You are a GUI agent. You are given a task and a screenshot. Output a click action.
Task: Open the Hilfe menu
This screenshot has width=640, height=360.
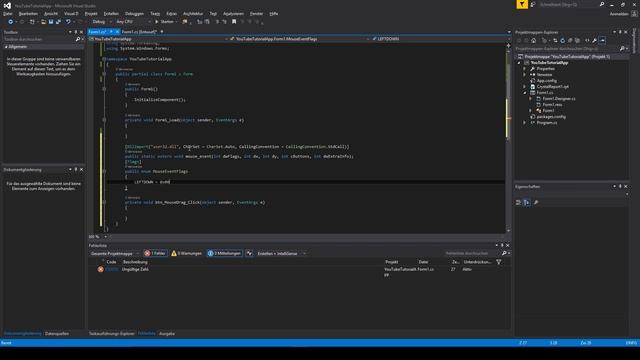tap(273, 13)
